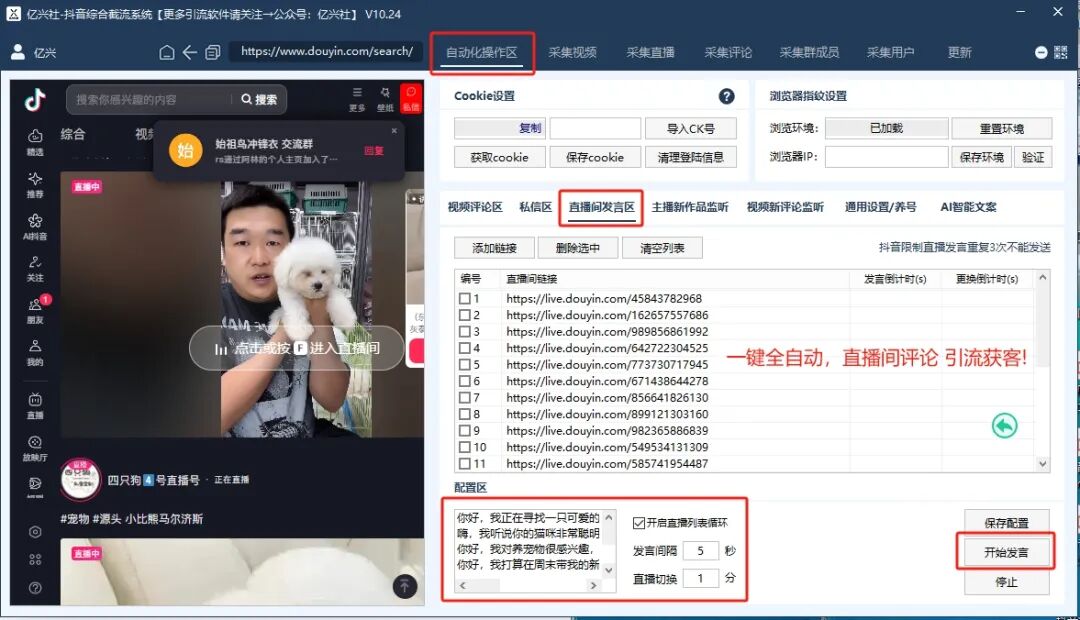
Task: Tick the checkbox for live link row 2
Action: [465, 316]
